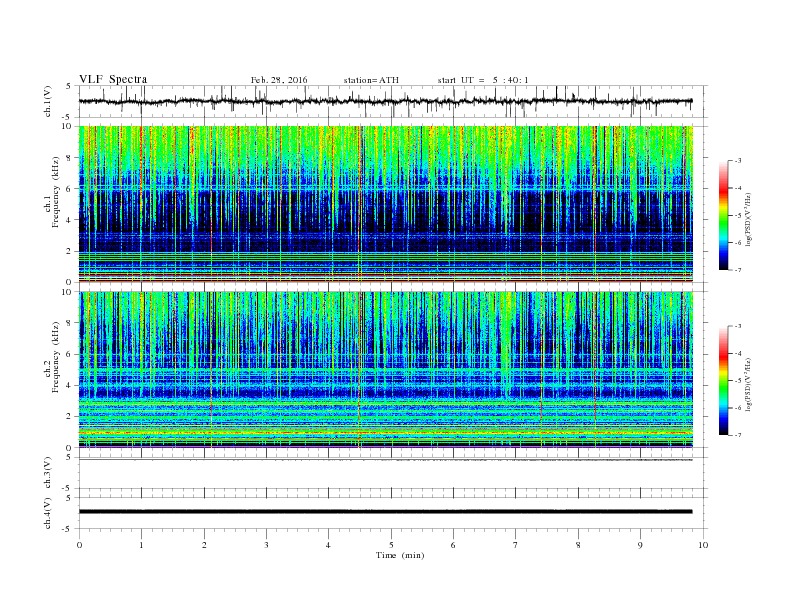Click the ch.1 spectrogram panel
The height and width of the screenshot is (612, 792).
tap(386, 204)
